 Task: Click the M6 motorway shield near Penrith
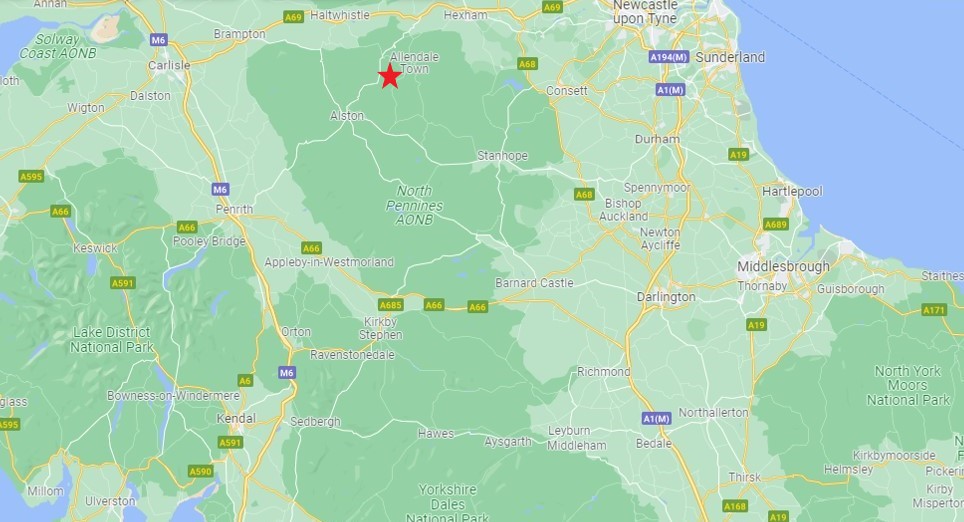pos(221,189)
